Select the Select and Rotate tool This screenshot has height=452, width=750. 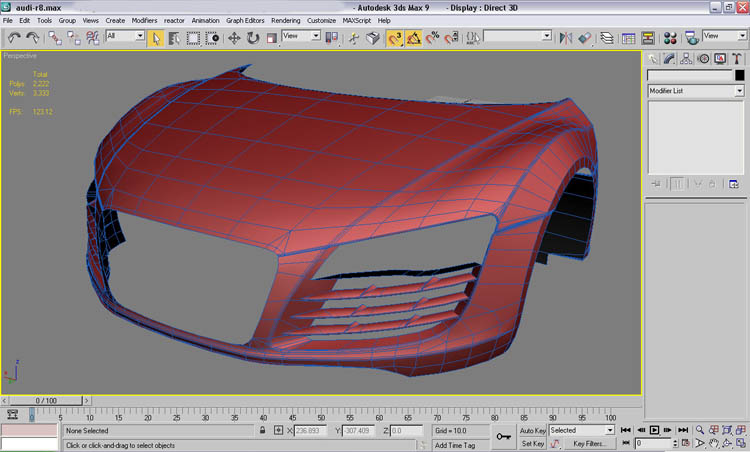(x=252, y=38)
